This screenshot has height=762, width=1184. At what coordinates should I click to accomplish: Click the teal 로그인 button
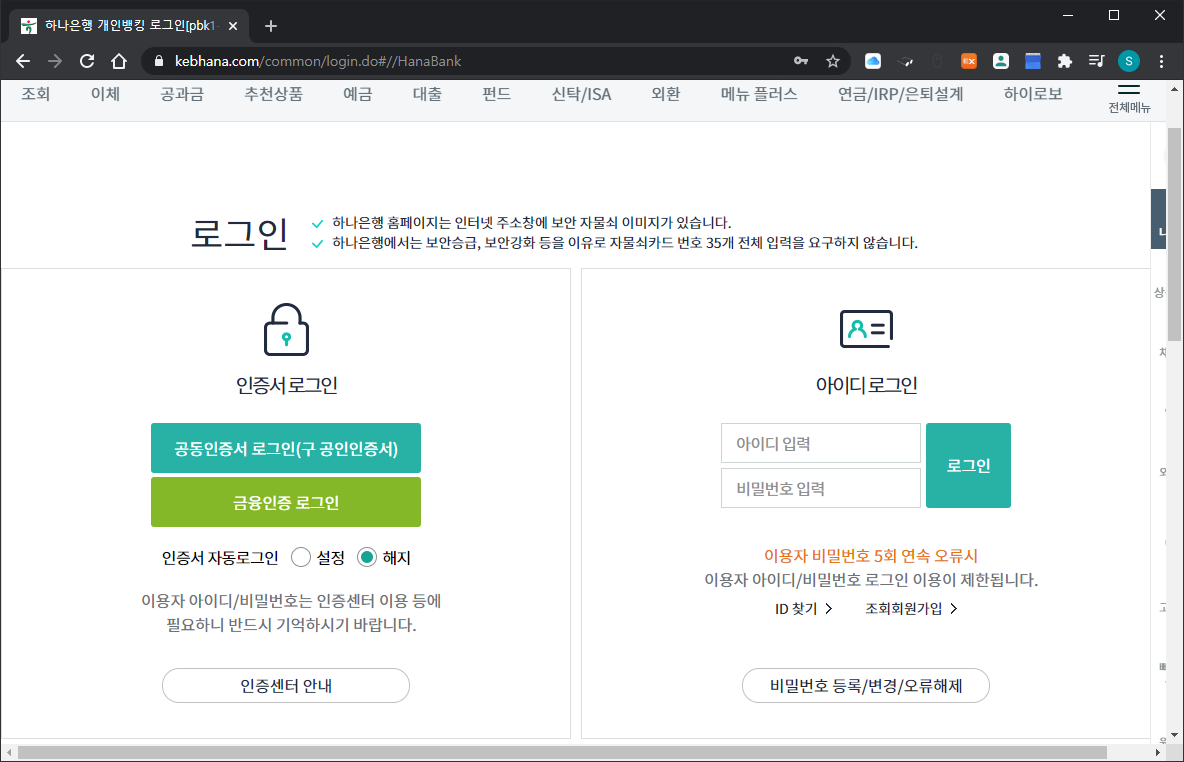click(968, 466)
